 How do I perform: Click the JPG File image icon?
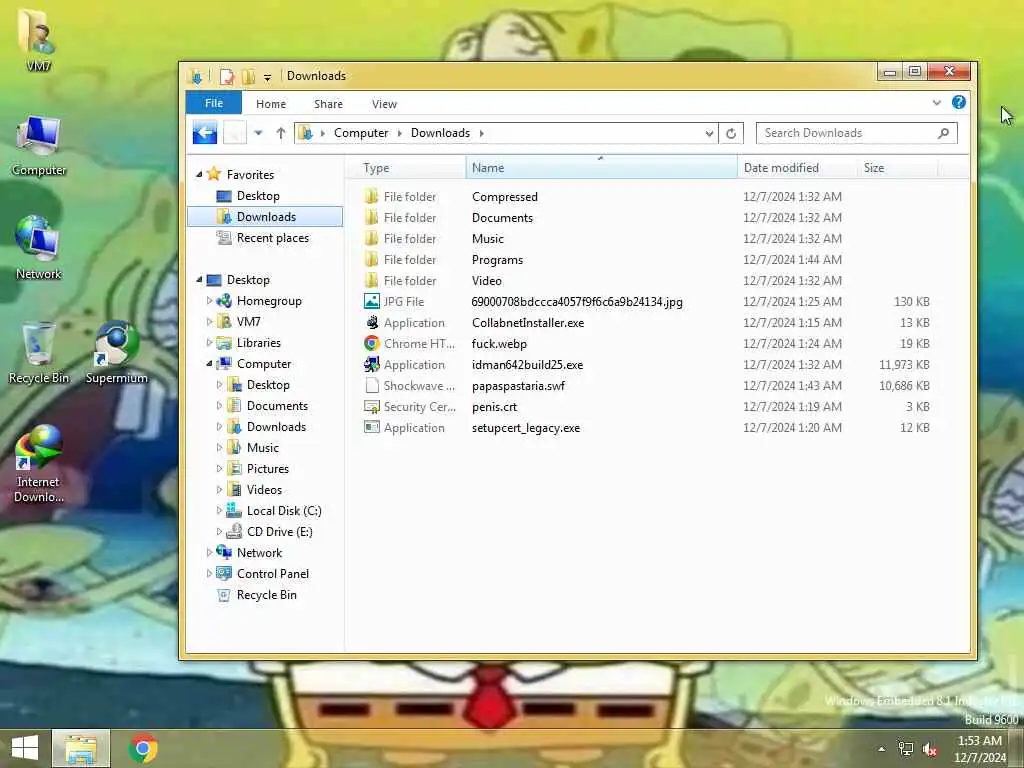(x=372, y=301)
